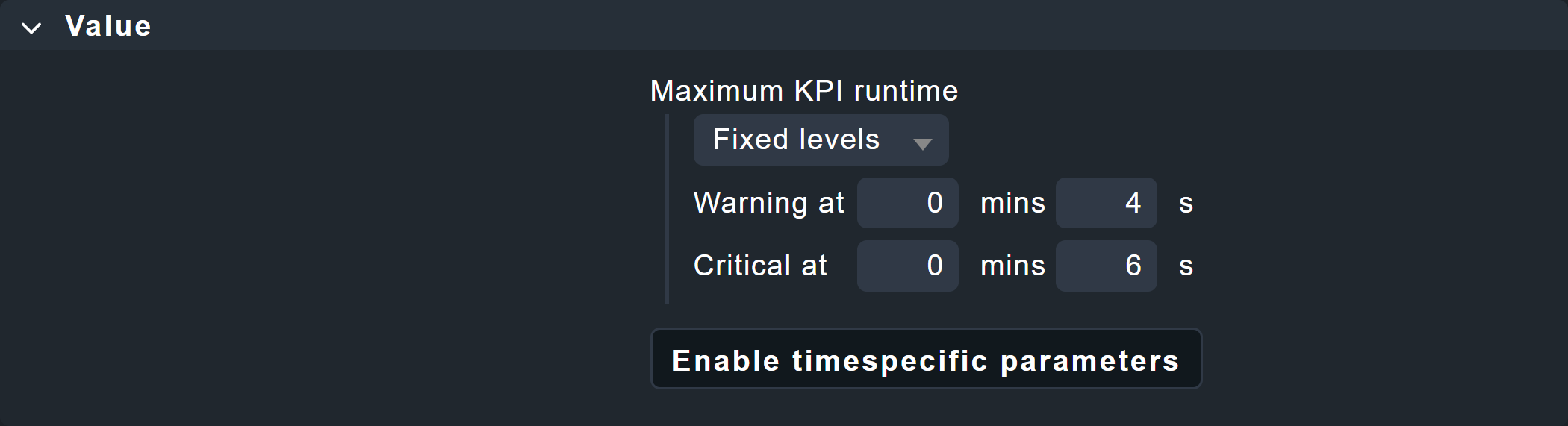This screenshot has width=1568, height=426.
Task: Select the Critical at seconds field
Action: click(x=1106, y=266)
